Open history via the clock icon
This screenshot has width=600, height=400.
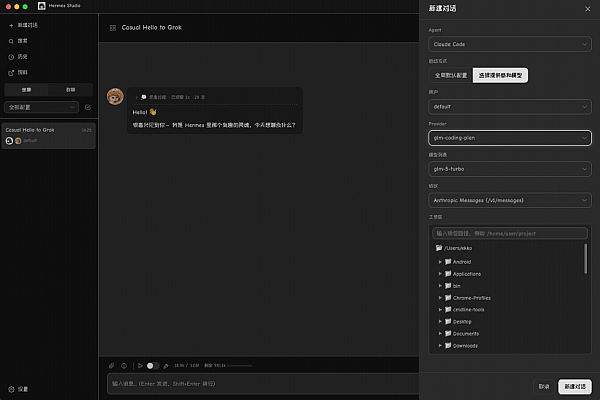(x=11, y=57)
